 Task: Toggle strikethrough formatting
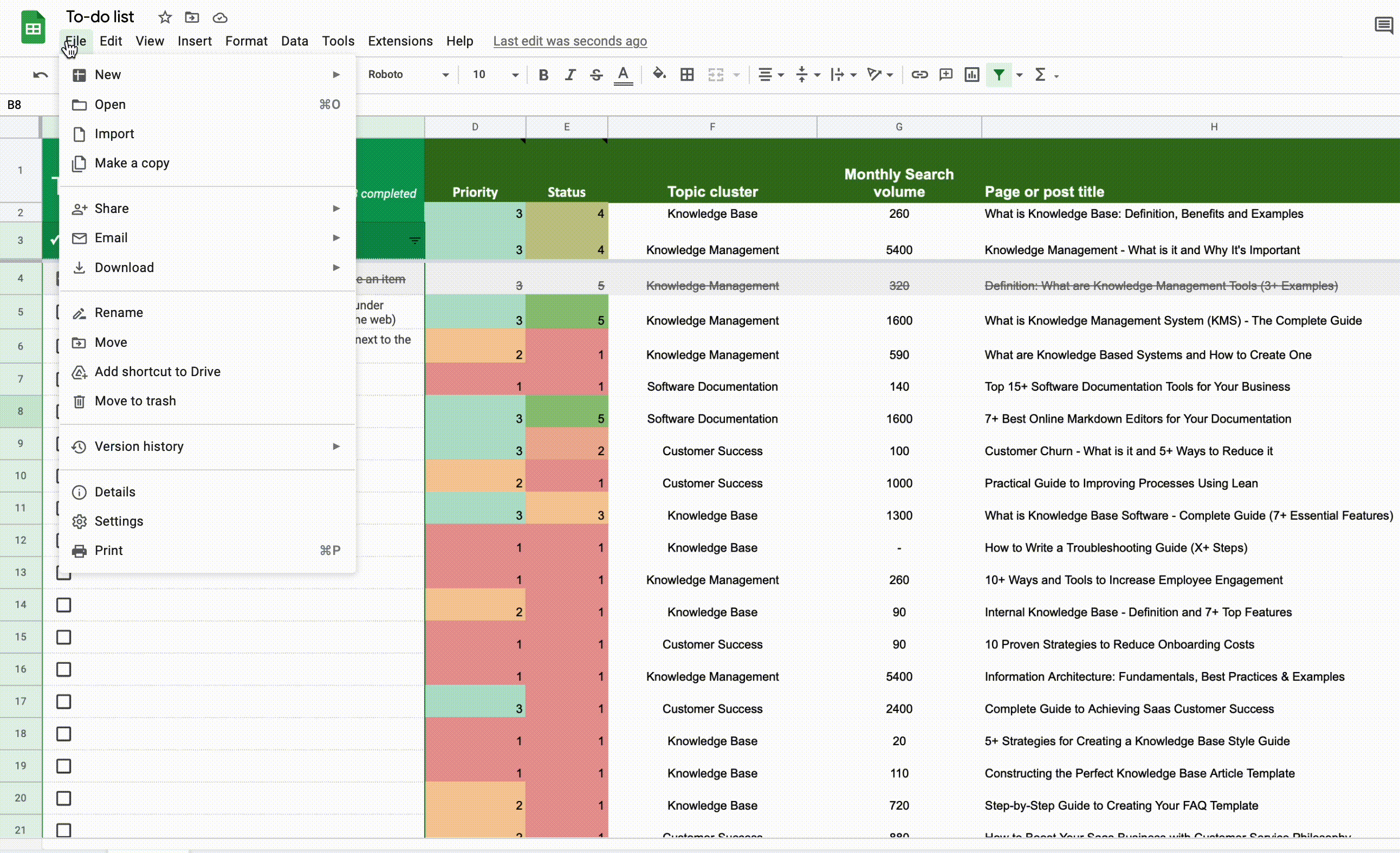click(596, 74)
